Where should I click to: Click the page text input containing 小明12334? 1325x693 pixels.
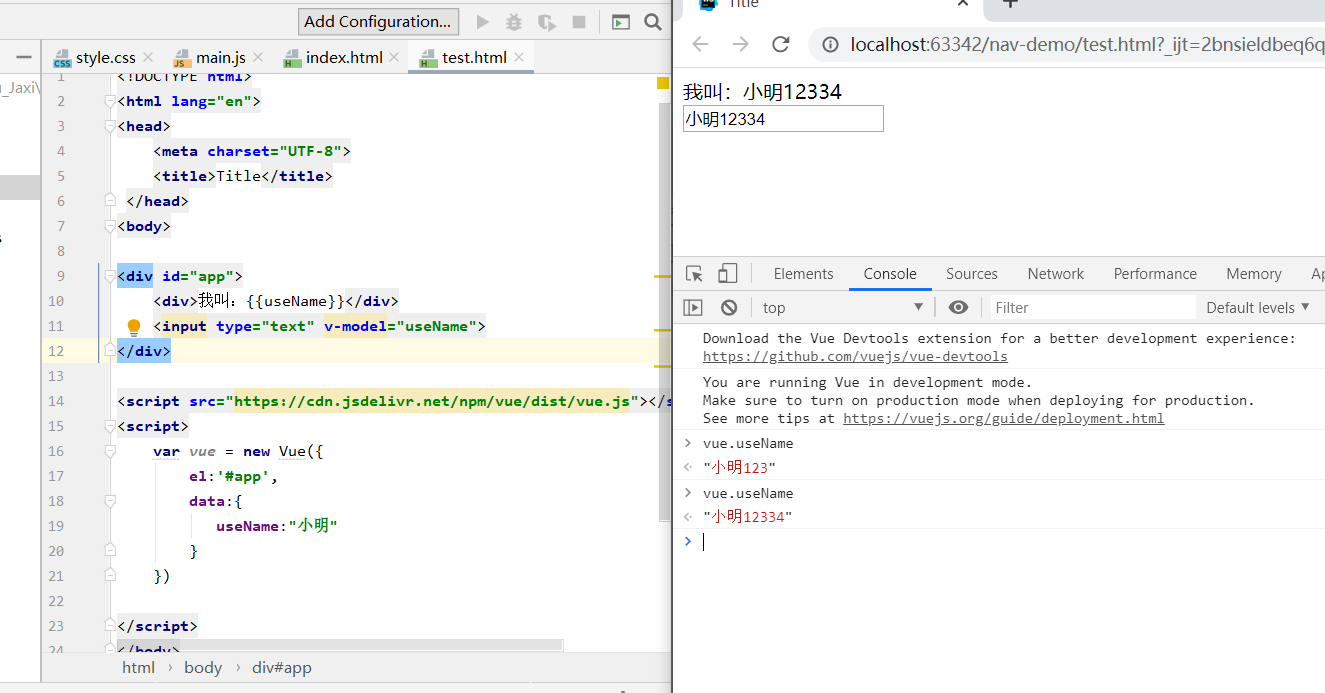click(x=783, y=119)
